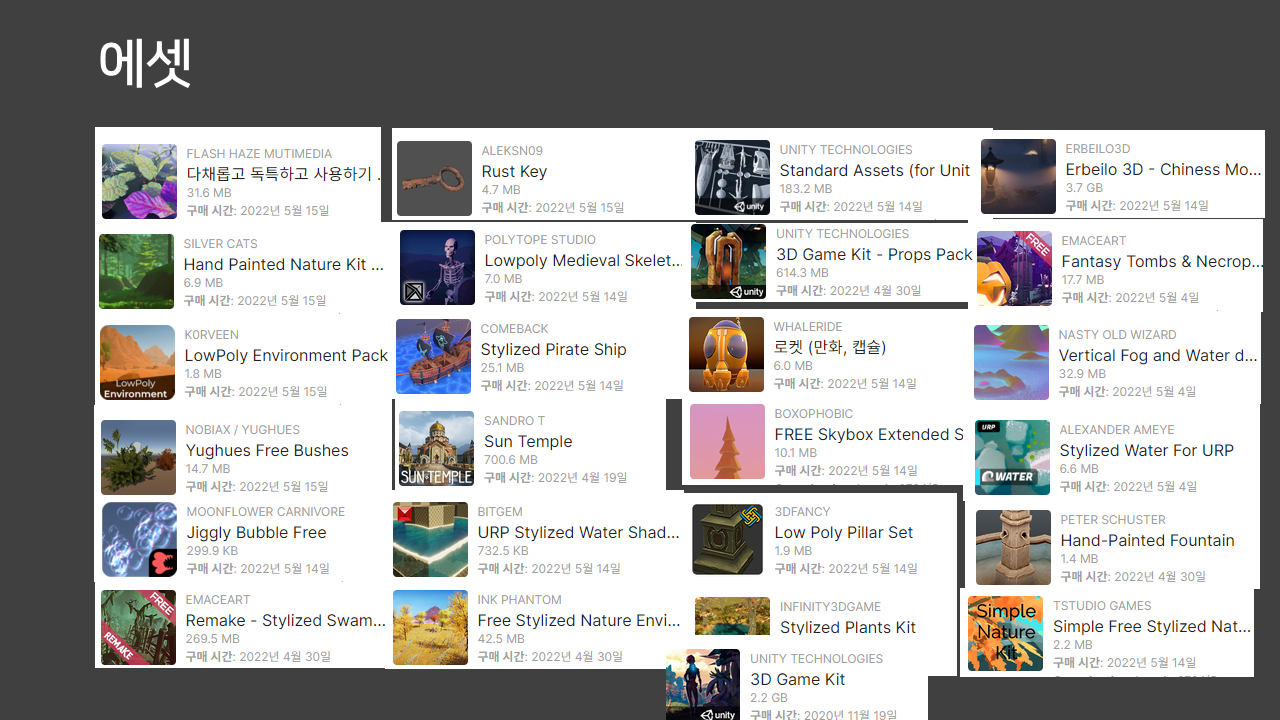The image size is (1280, 720).
Task: Open the Fantasy Tombs & Necropolis thumbnail
Action: pyautogui.click(x=1014, y=269)
